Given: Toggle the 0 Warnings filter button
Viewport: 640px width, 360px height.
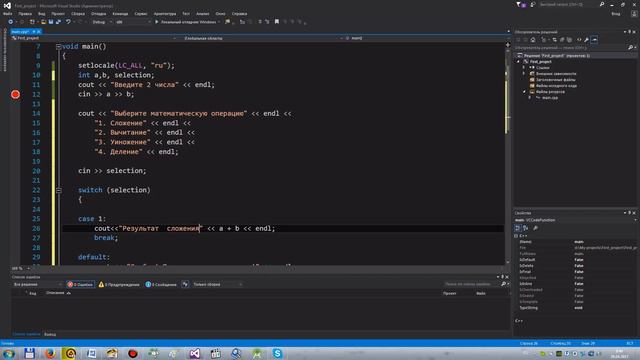Looking at the screenshot, I should click(119, 284).
